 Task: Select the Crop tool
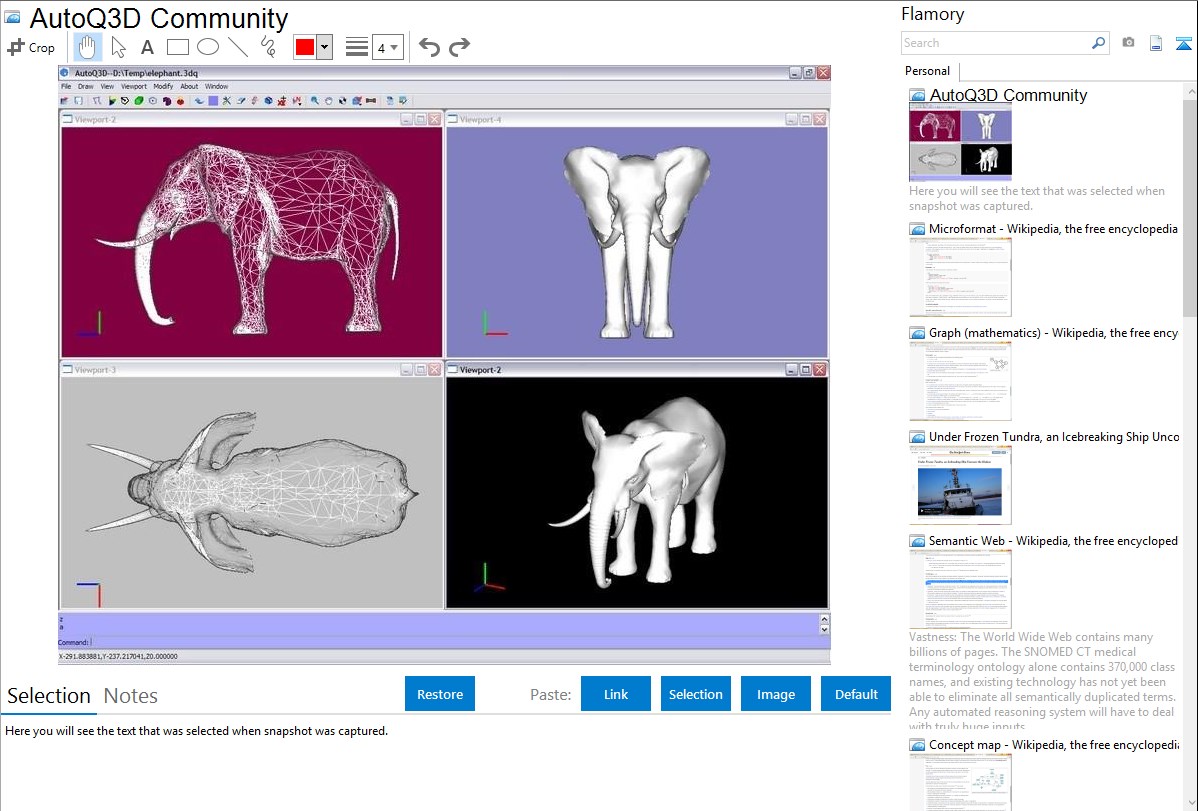pyautogui.click(x=31, y=47)
